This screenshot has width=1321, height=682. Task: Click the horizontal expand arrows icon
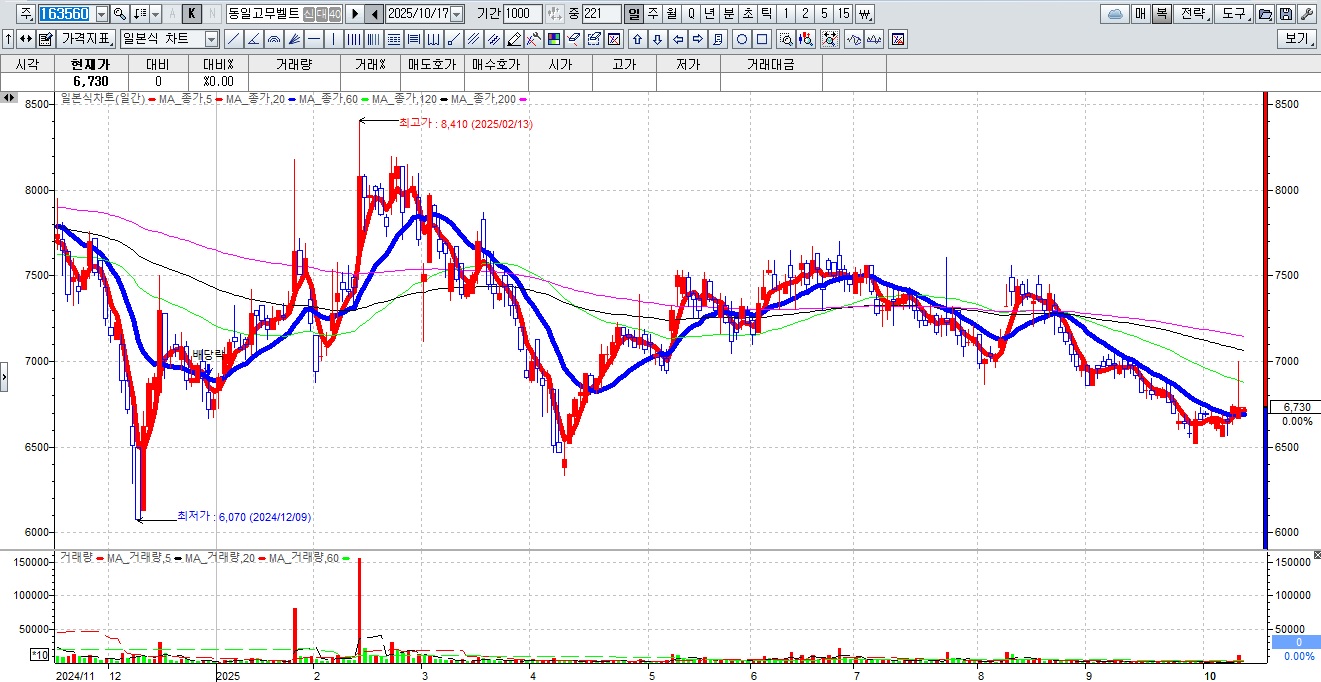click(25, 39)
